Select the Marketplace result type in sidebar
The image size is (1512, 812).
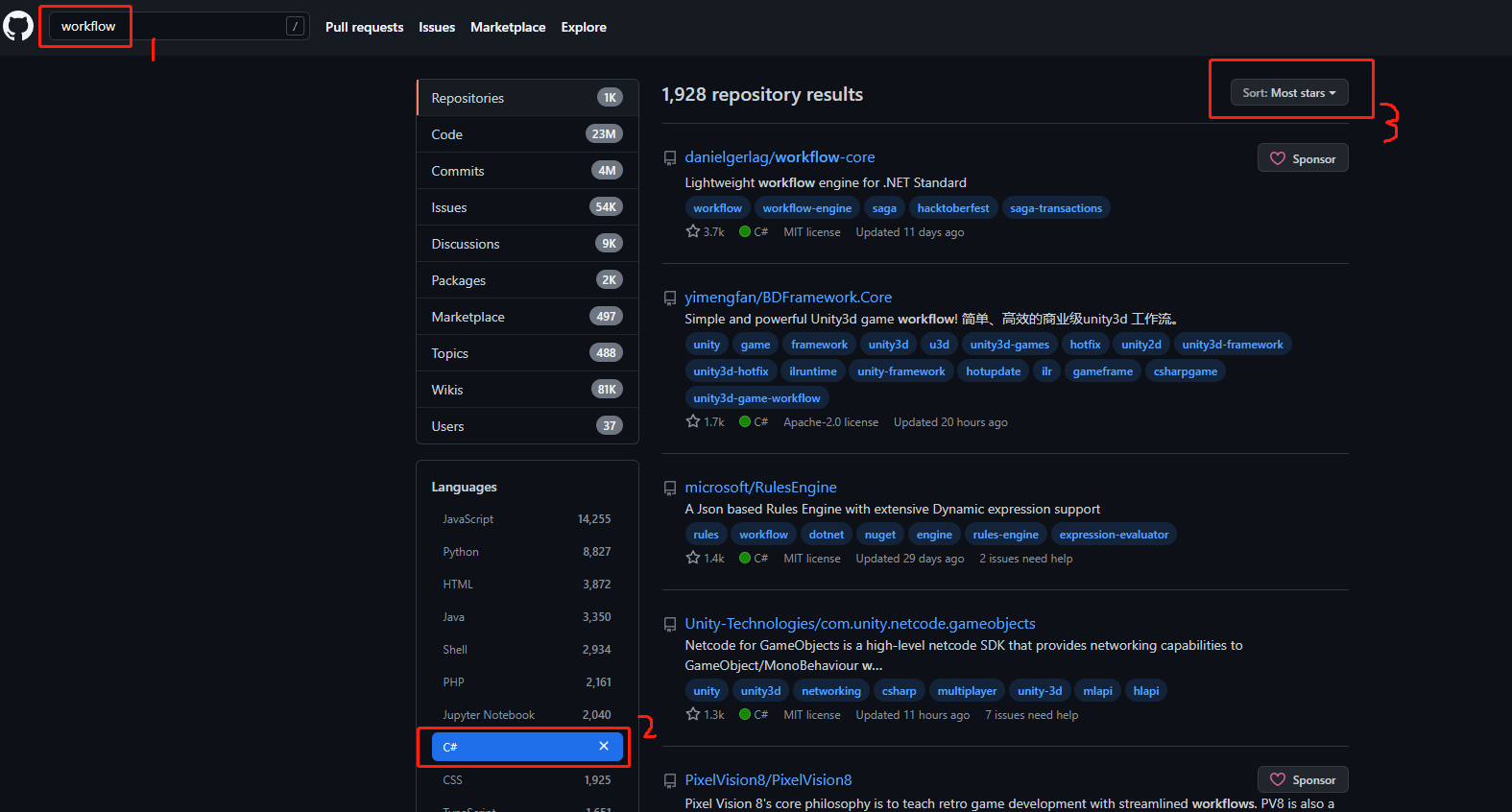point(527,317)
